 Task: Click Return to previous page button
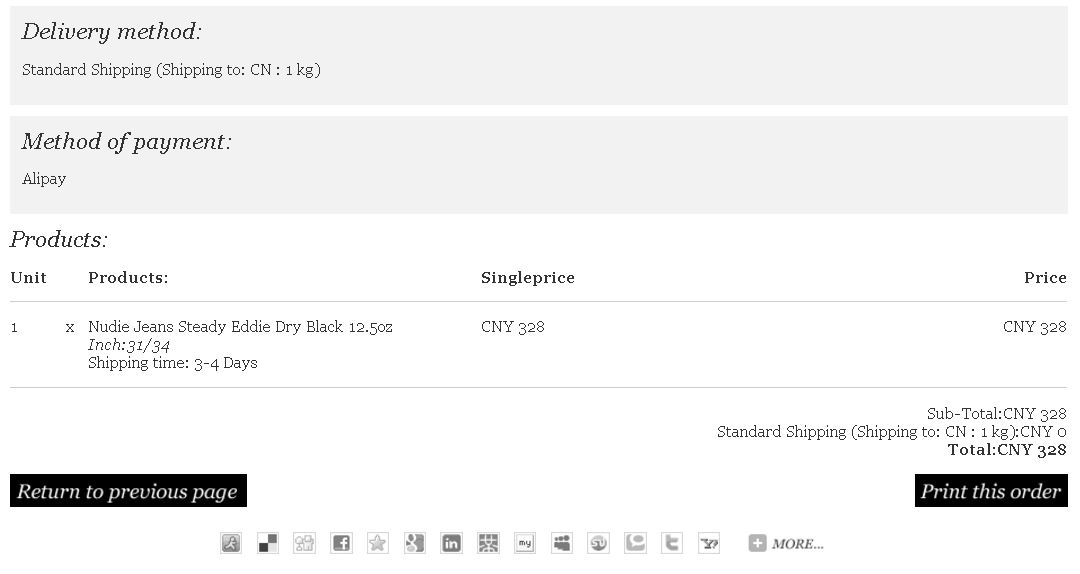click(128, 491)
